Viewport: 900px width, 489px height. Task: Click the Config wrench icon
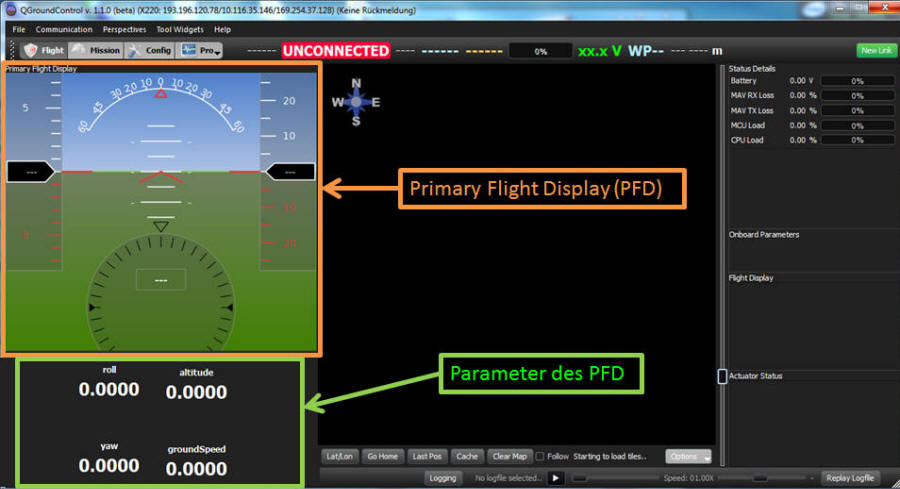[134, 51]
